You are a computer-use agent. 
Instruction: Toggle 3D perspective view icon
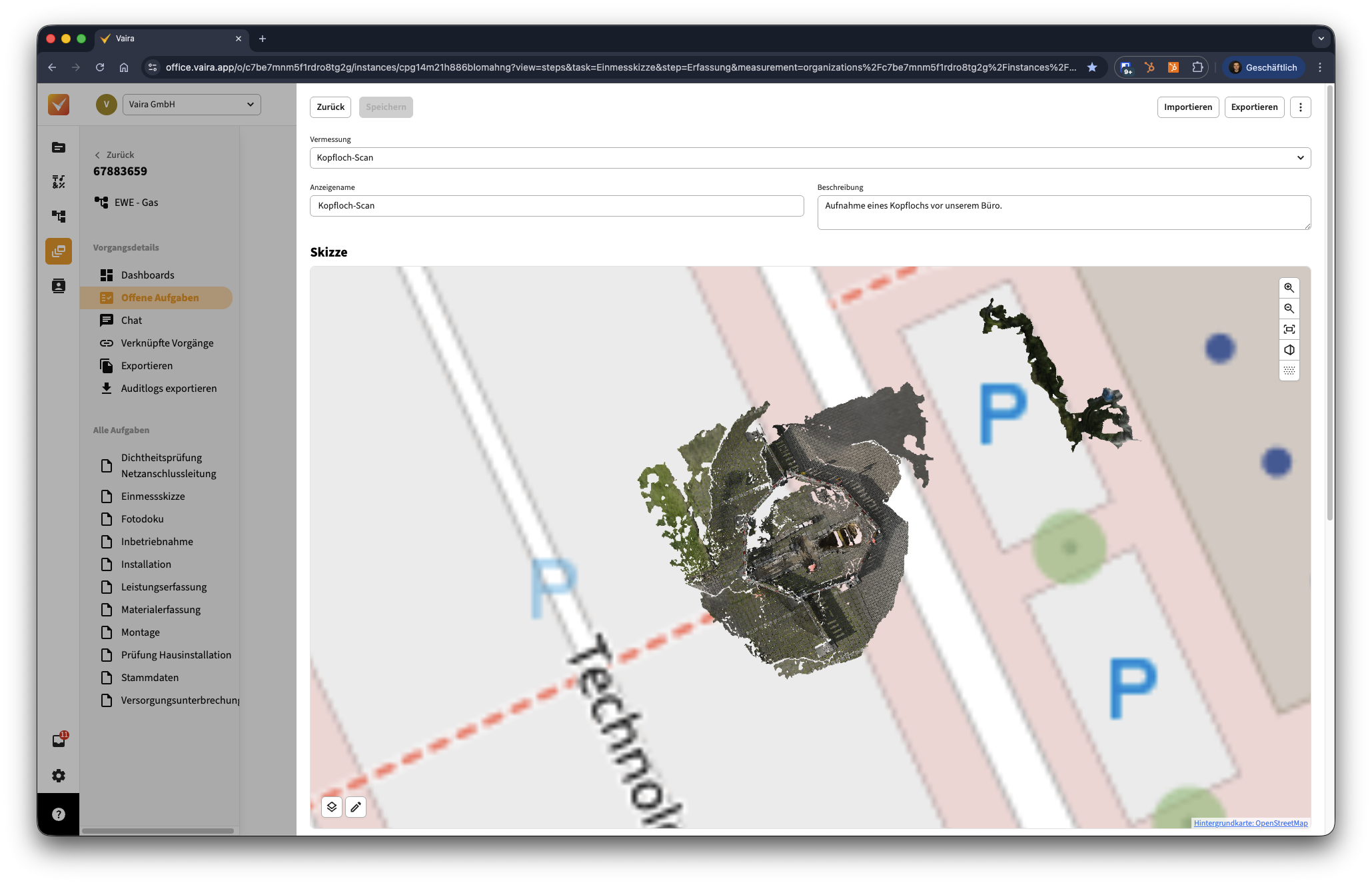point(1289,350)
